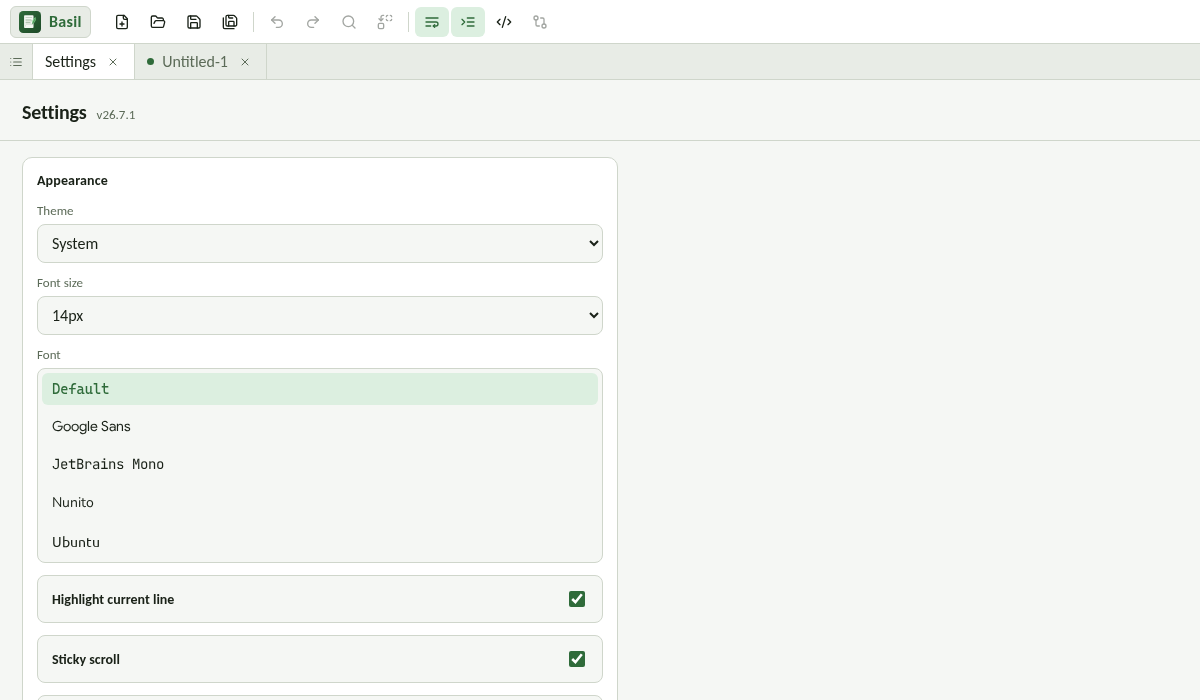The image size is (1200, 700).
Task: Click the find and replace icon
Action: [385, 22]
